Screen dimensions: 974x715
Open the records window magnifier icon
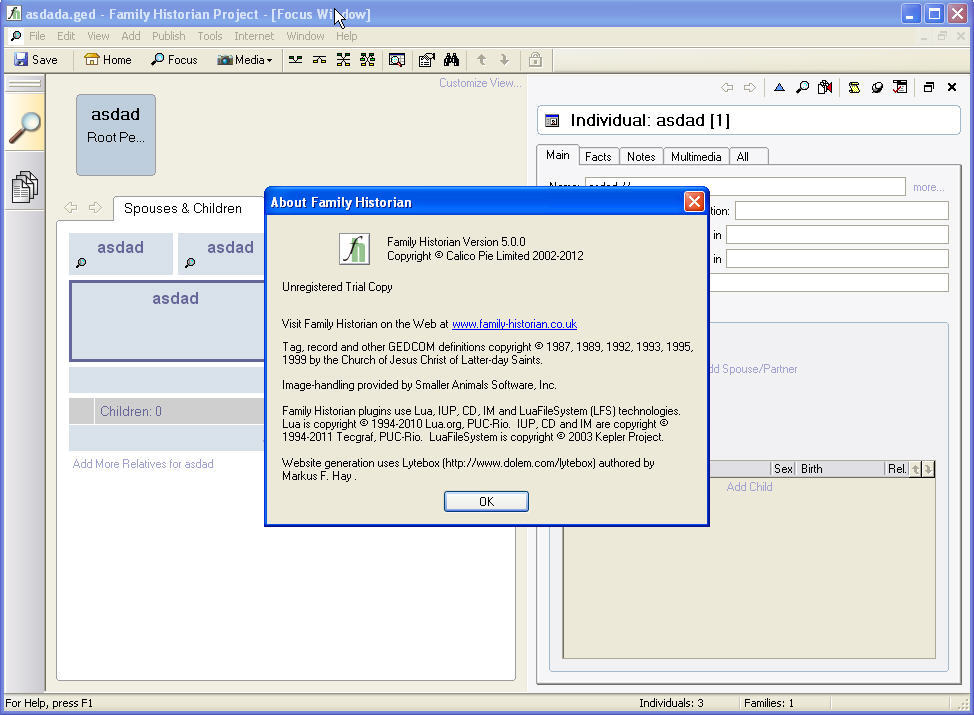point(397,60)
